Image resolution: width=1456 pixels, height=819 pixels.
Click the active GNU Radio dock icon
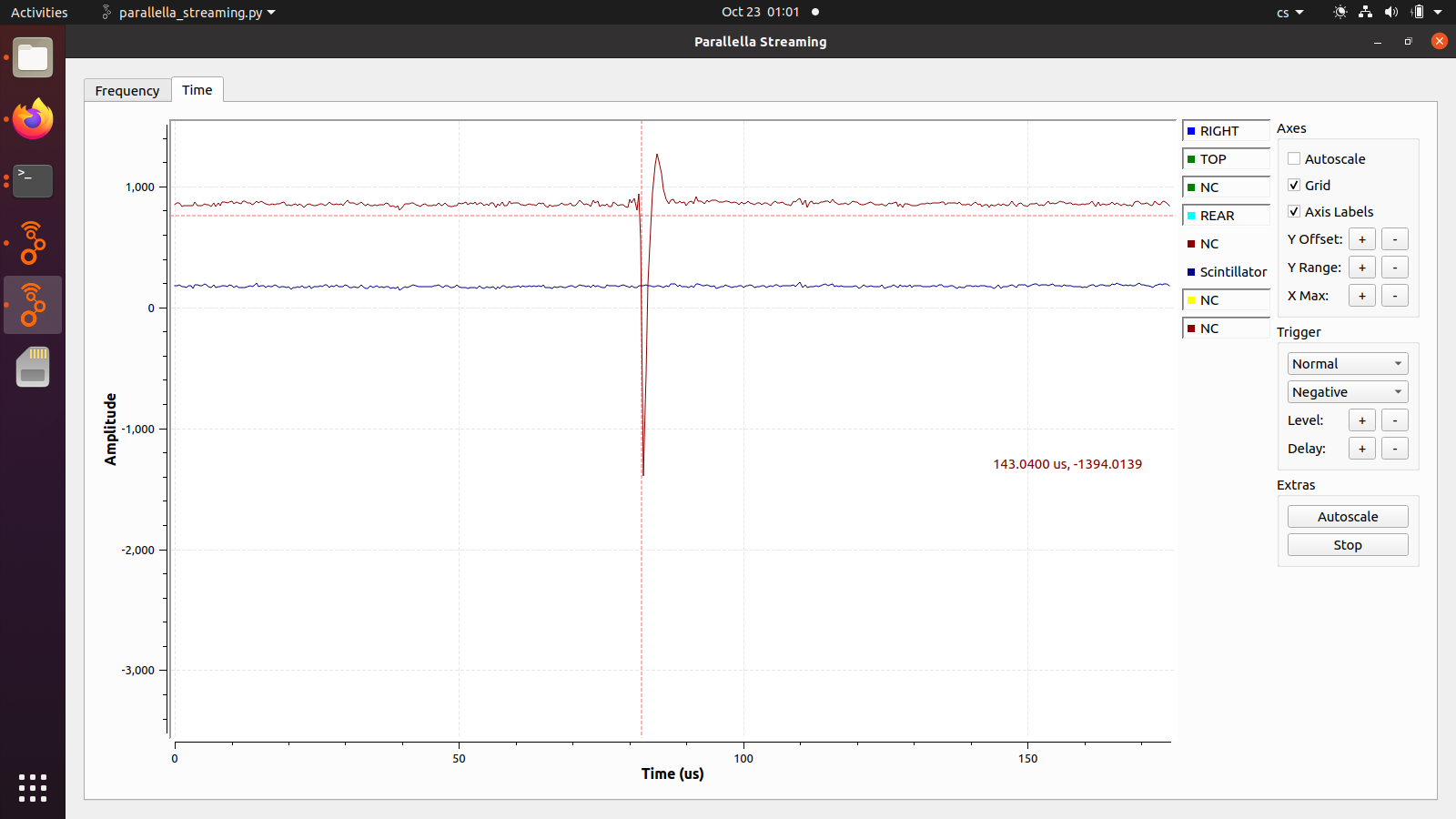(x=33, y=305)
